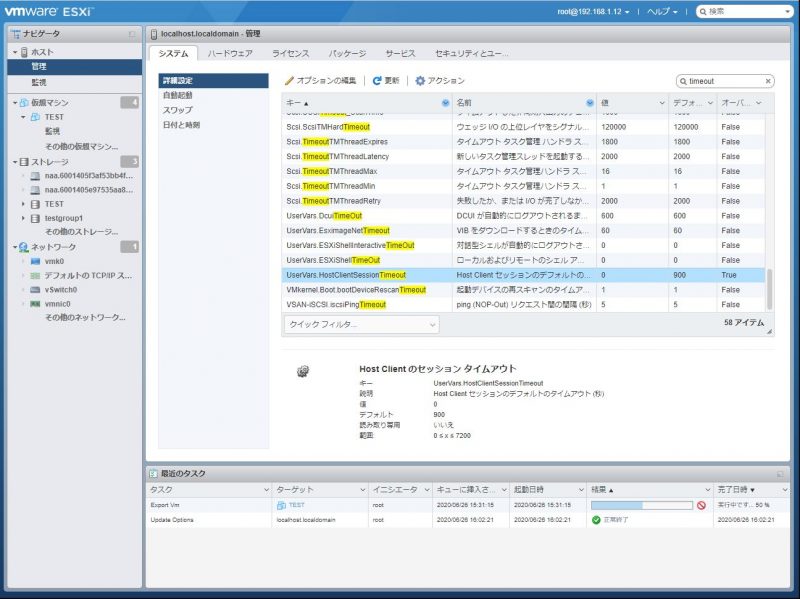Click the Navigator panel icon
Viewport: 800px width, 599px height.
(16, 34)
